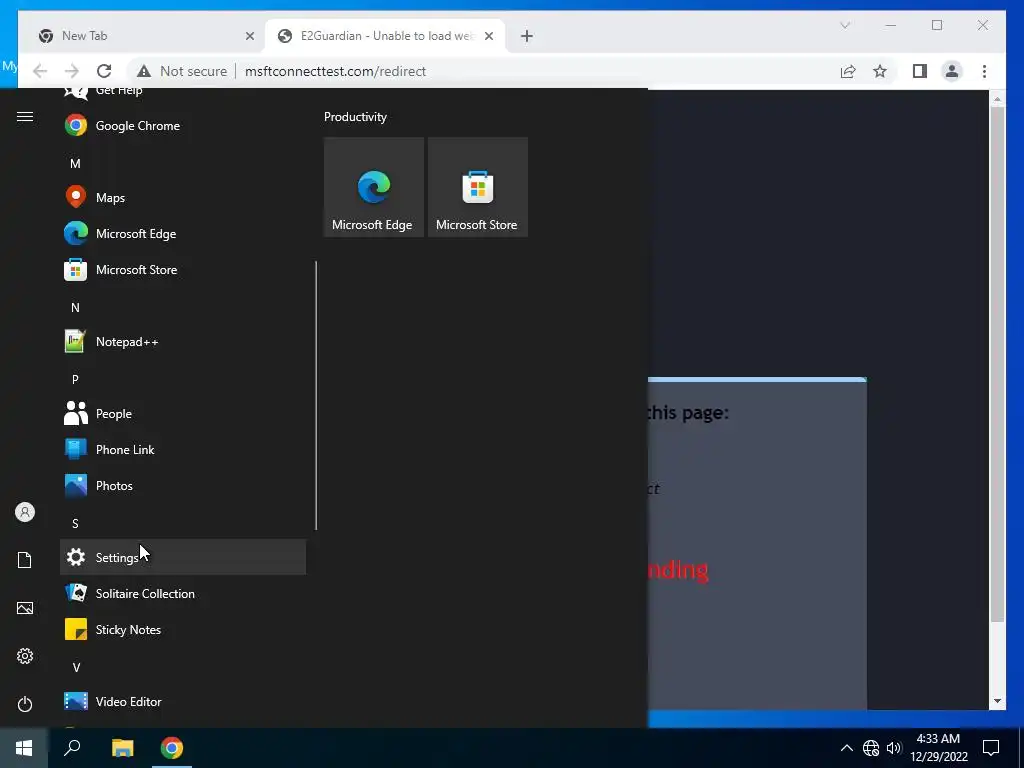
Task: Open Pictures from the Start sidebar
Action: tap(25, 608)
